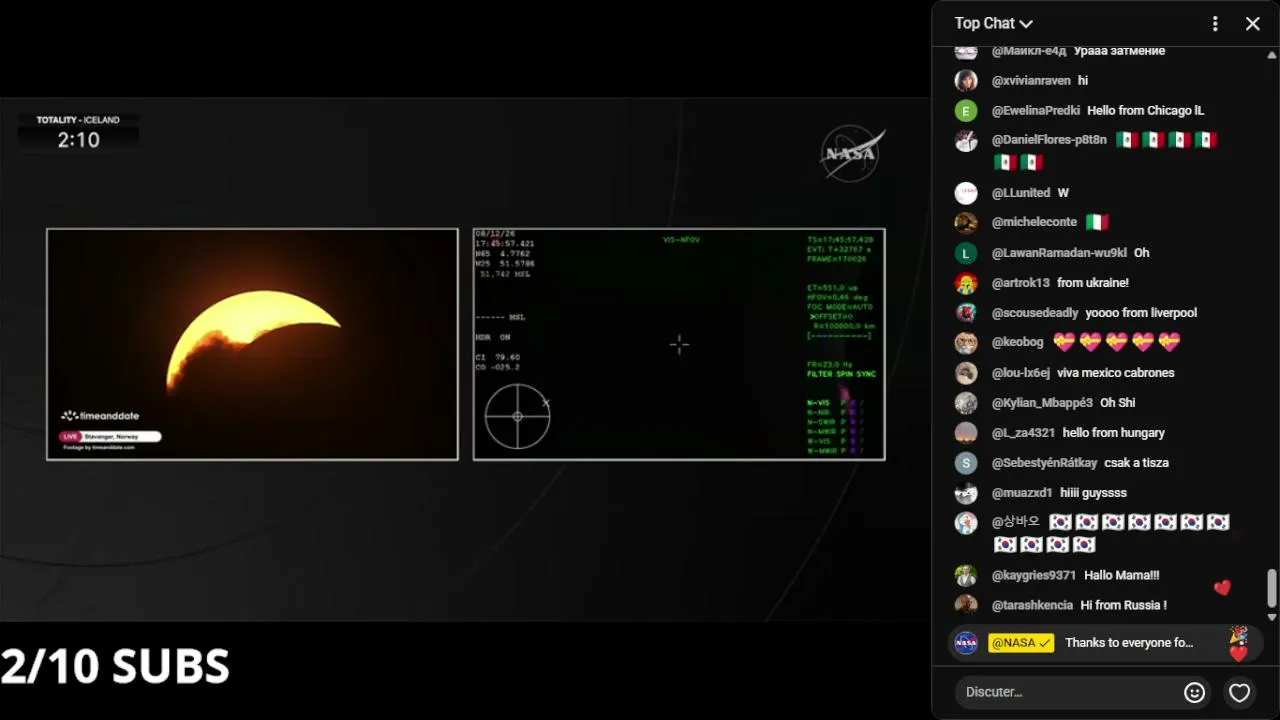Select the @kaygries9371 username

click(1034, 575)
